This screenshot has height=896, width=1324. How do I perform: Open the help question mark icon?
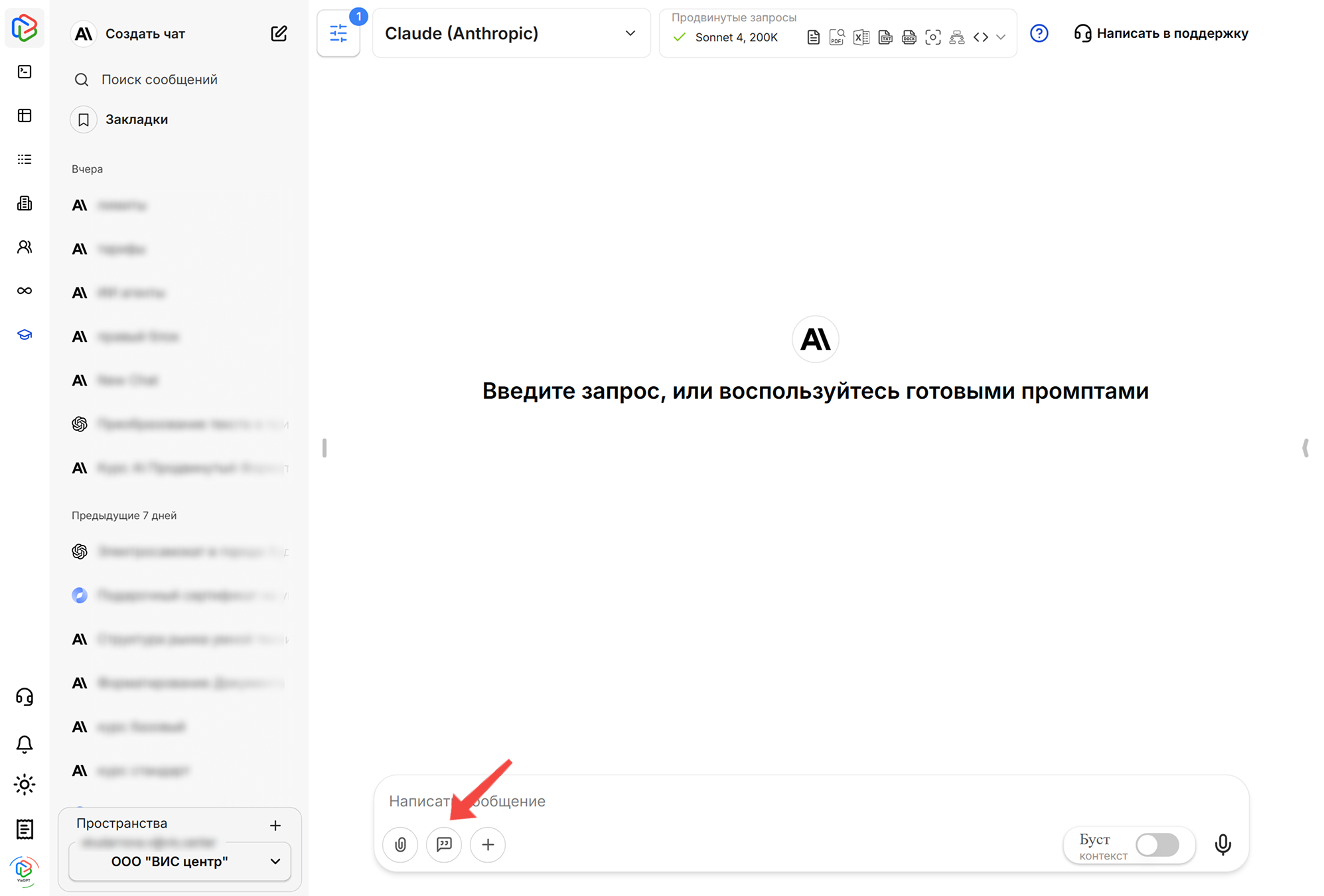1039,33
